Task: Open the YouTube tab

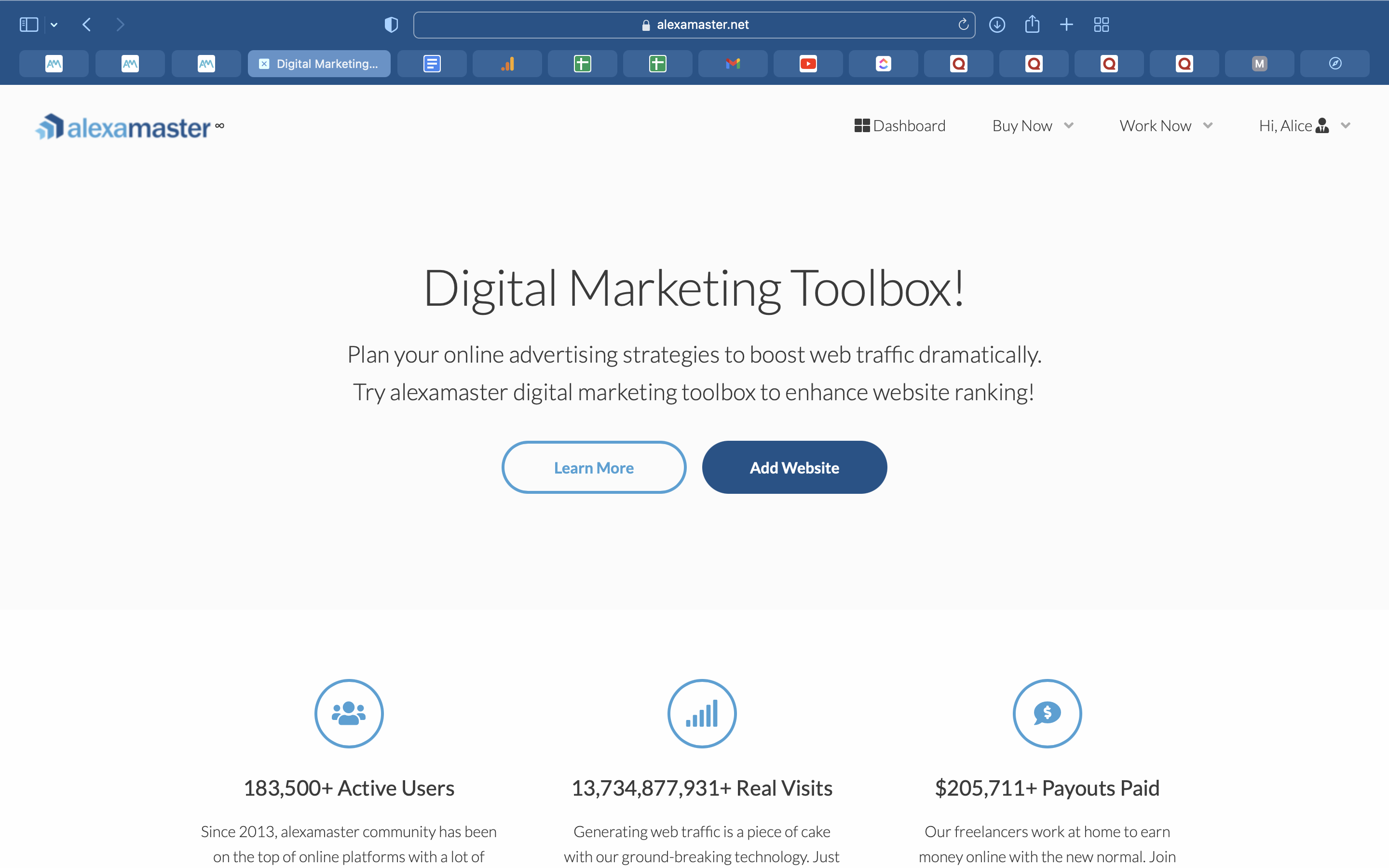Action: [x=808, y=64]
